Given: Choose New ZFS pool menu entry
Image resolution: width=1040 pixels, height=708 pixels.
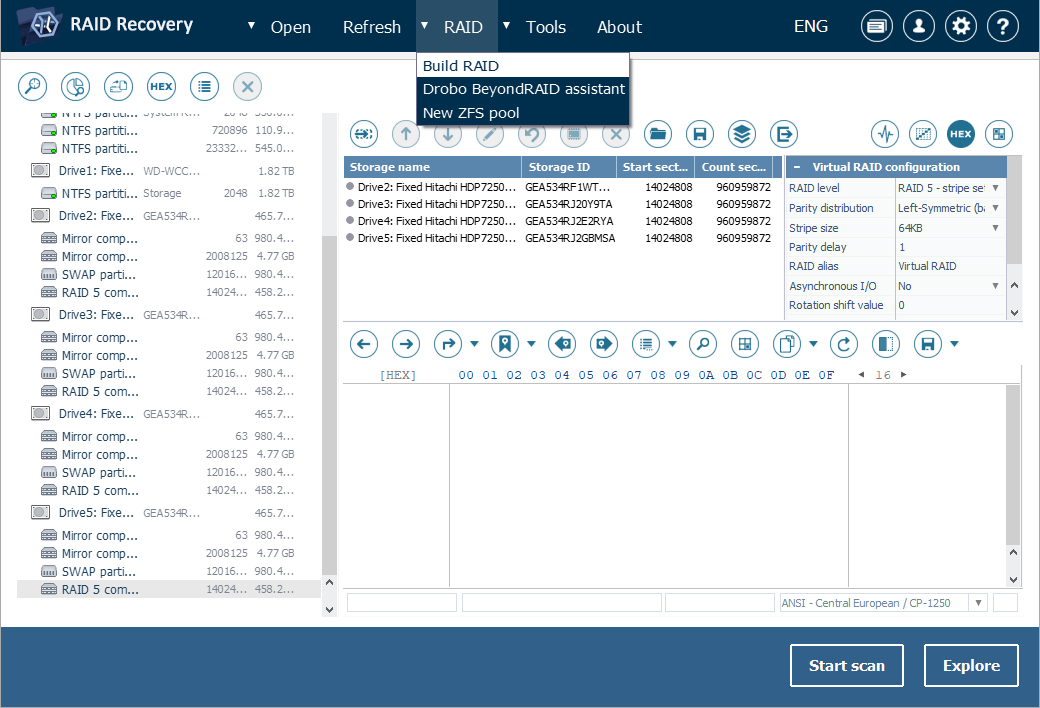Looking at the screenshot, I should pos(471,113).
